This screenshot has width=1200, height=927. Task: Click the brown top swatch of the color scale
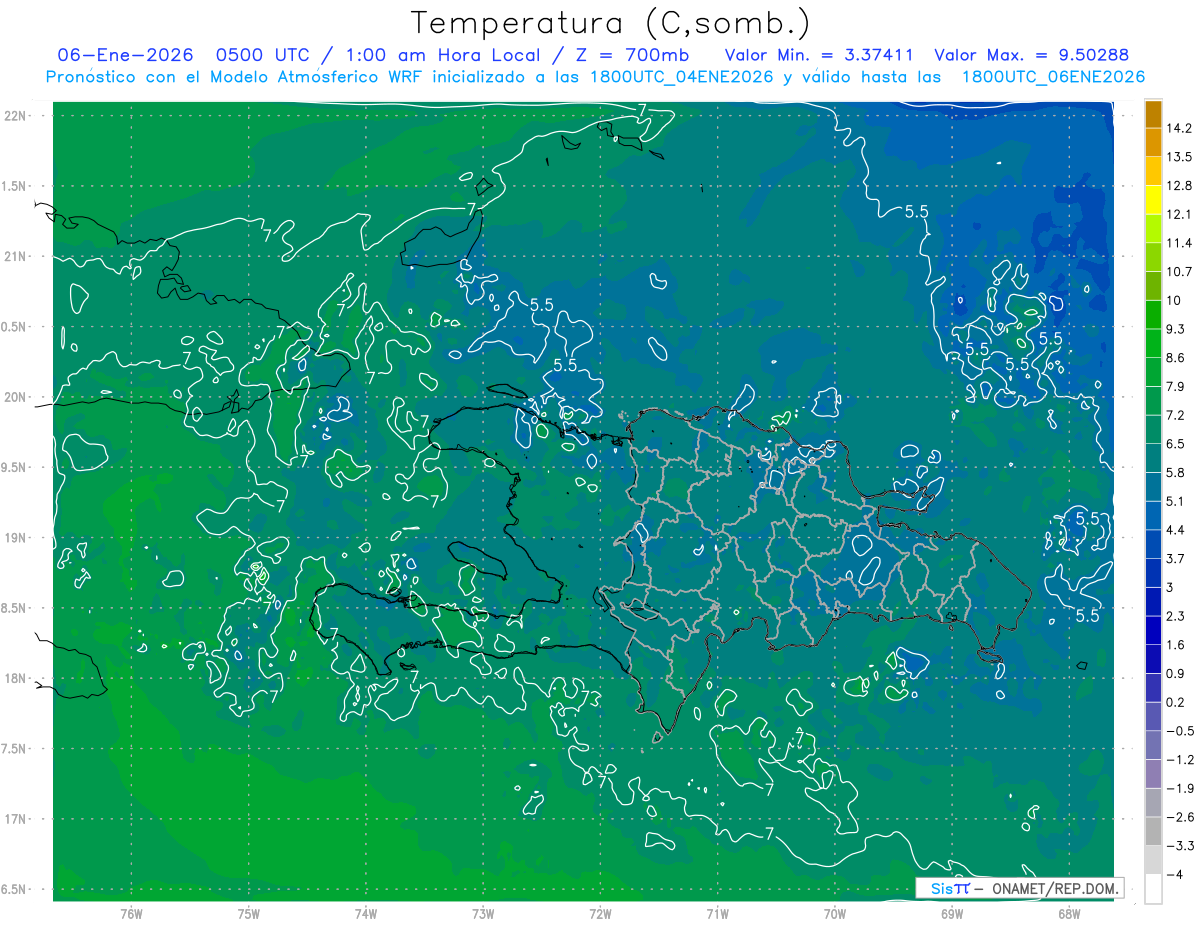(1153, 114)
